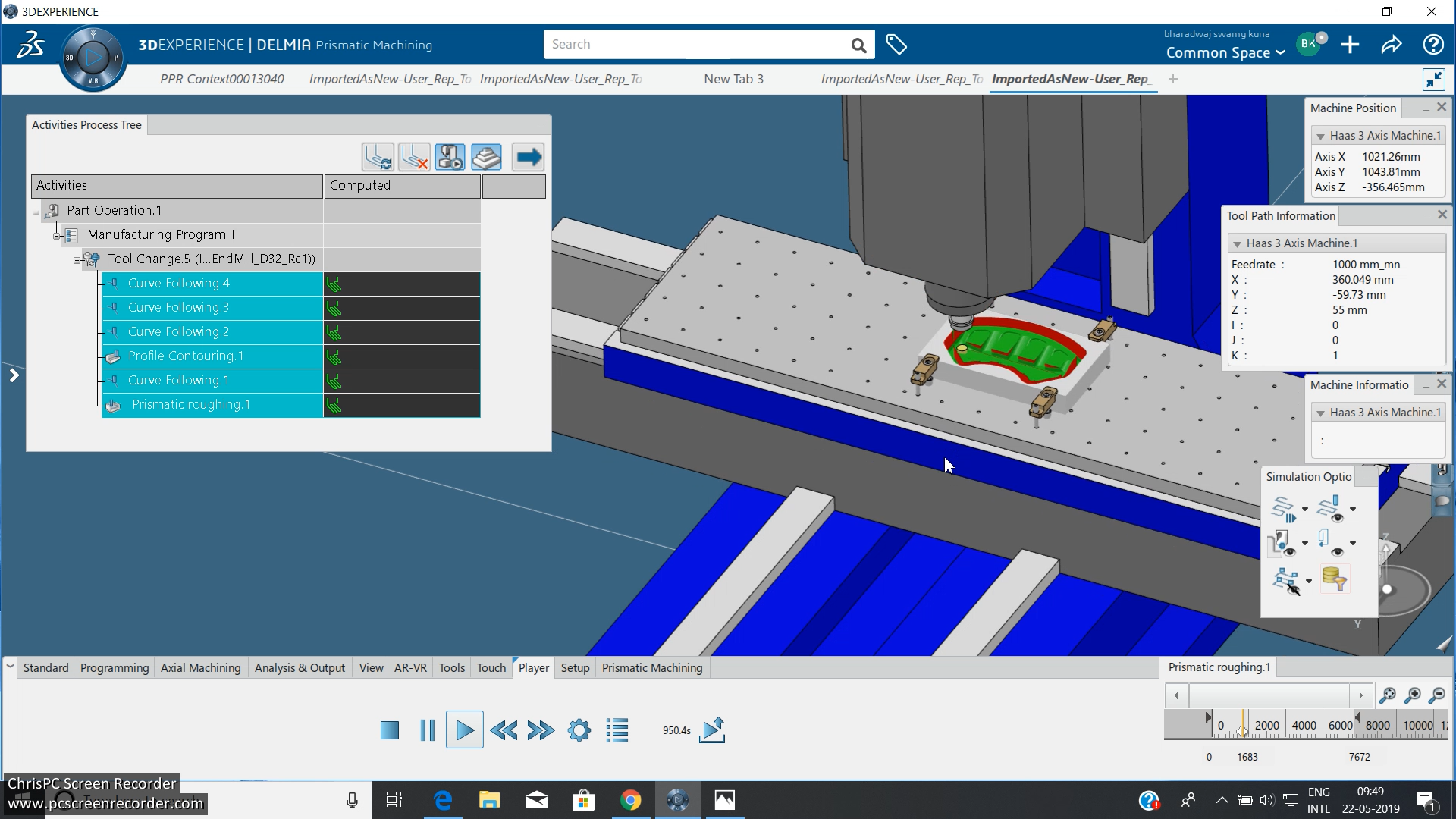
Task: Open the Setup tab
Action: [575, 668]
